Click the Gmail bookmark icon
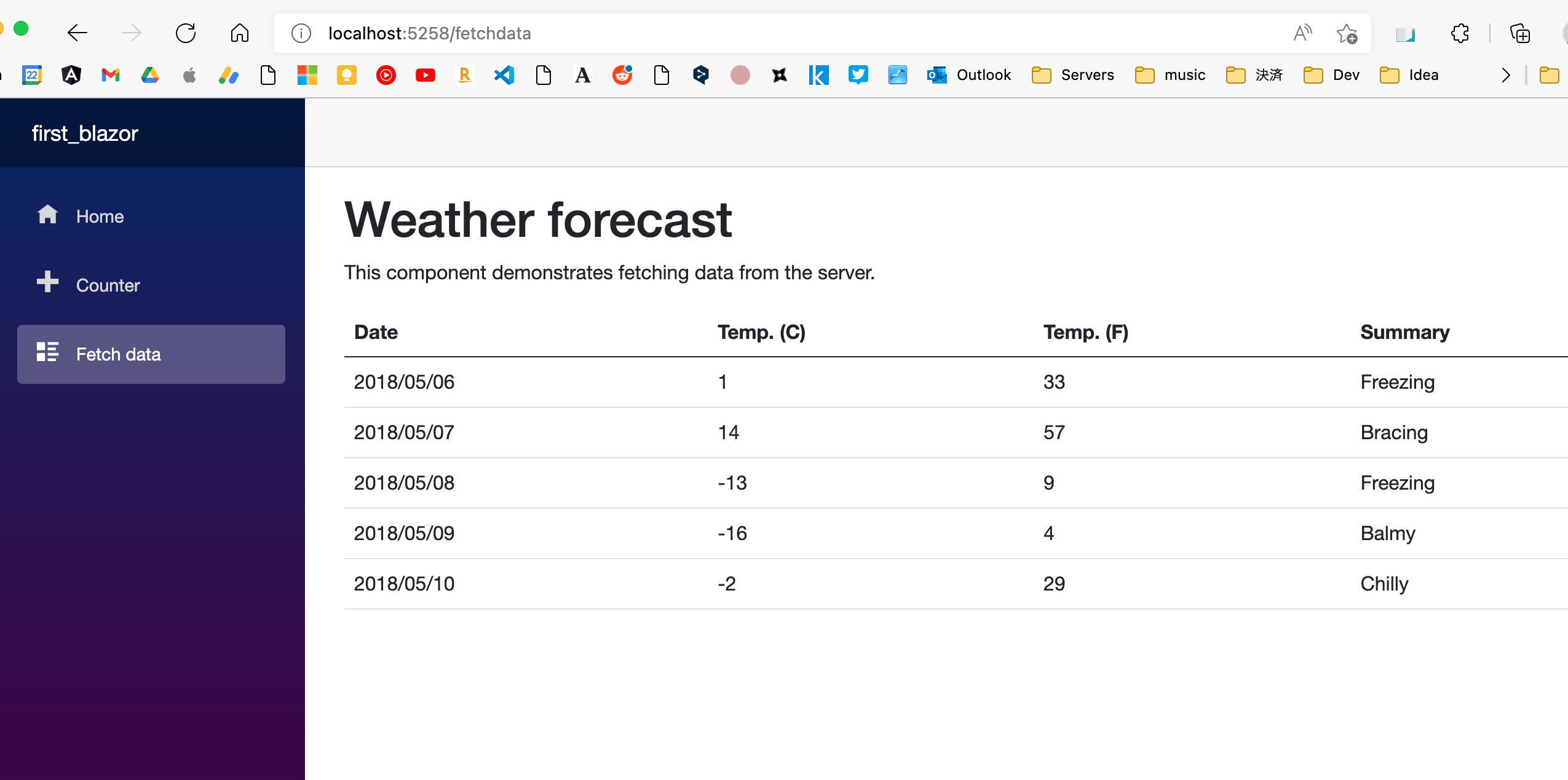The height and width of the screenshot is (780, 1568). click(x=111, y=75)
